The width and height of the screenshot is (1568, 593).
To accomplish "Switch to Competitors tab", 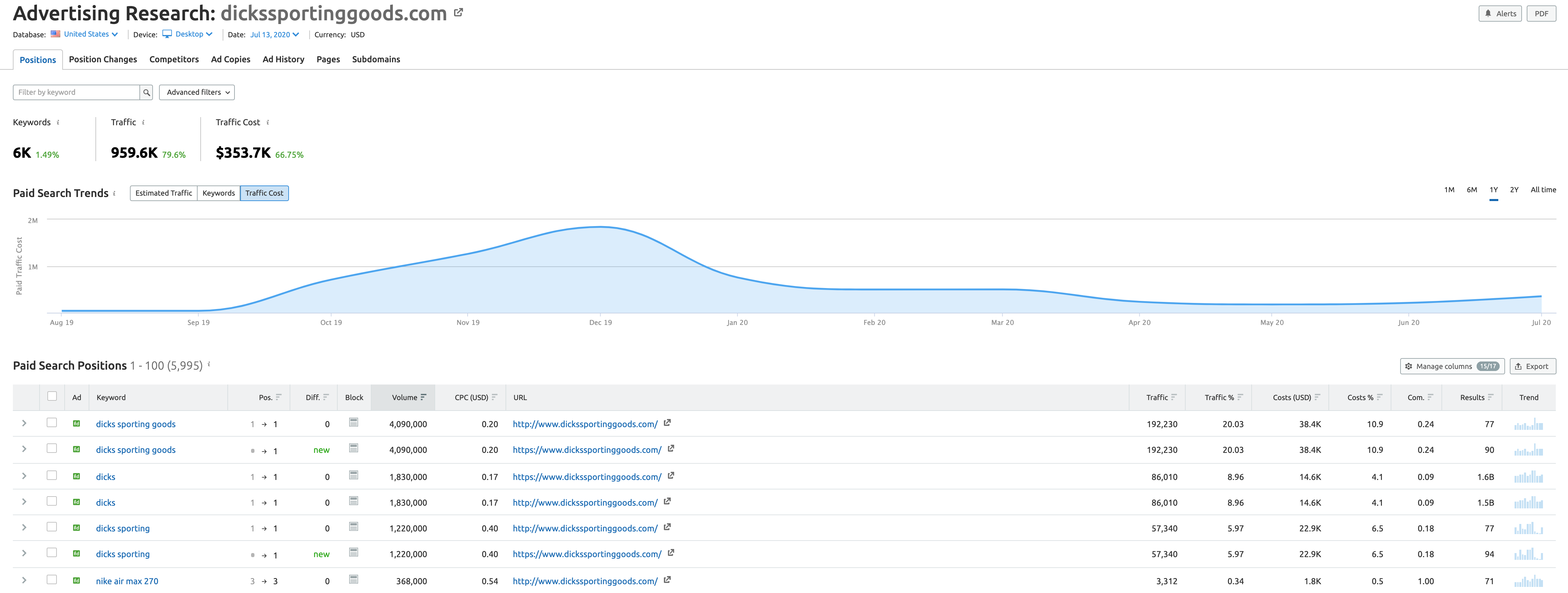I will tap(174, 60).
